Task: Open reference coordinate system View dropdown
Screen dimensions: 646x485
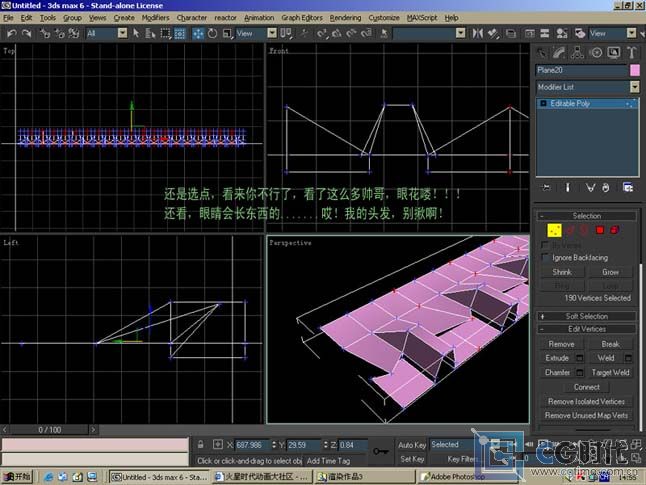Action: click(256, 33)
